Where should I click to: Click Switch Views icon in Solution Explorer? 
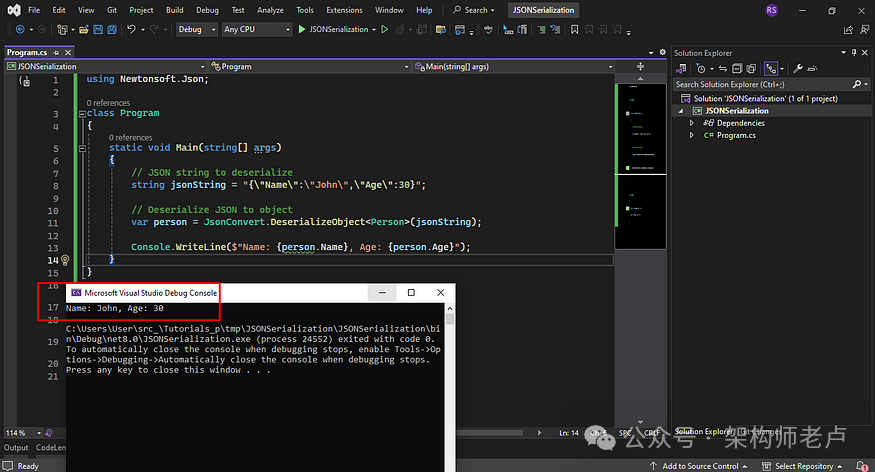(681, 69)
